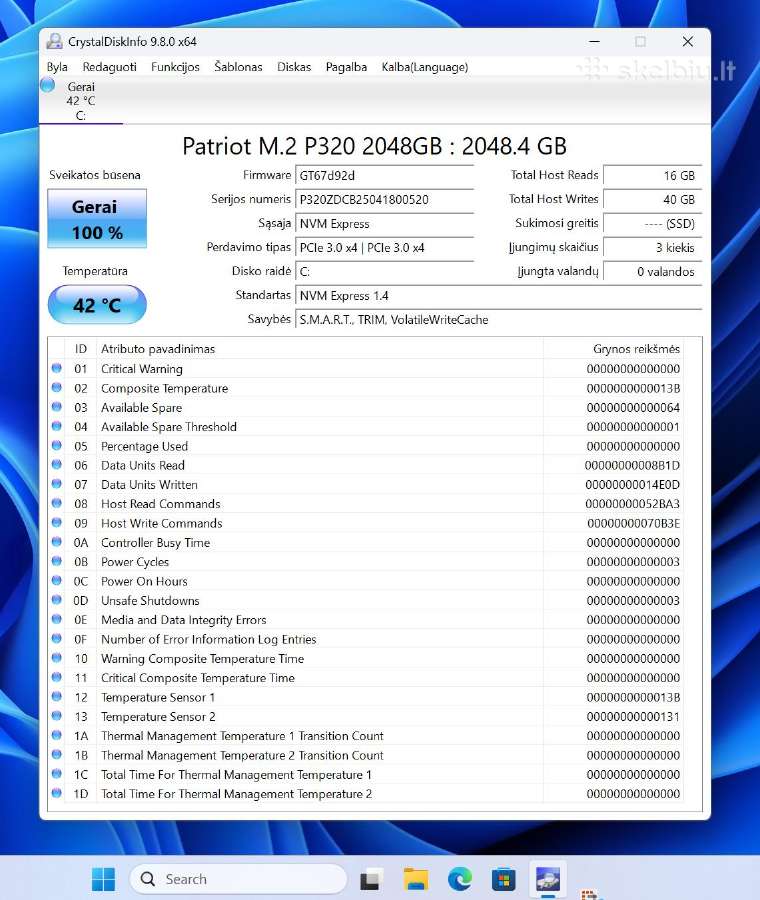760x900 pixels.
Task: Click status icon of Critical Warning row
Action: 57,368
